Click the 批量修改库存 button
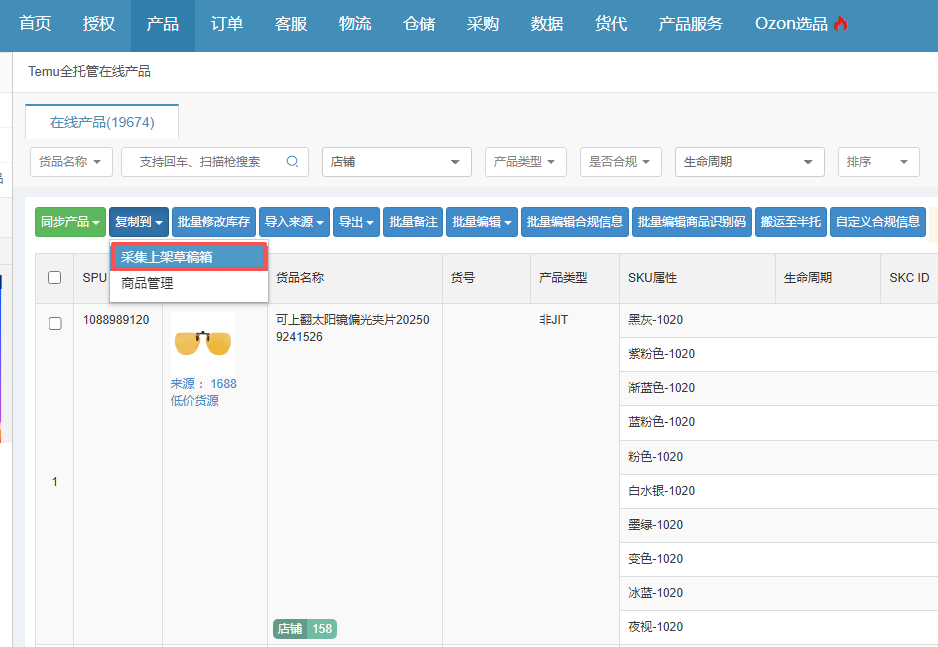Screen dimensions: 938x647 coord(213,222)
